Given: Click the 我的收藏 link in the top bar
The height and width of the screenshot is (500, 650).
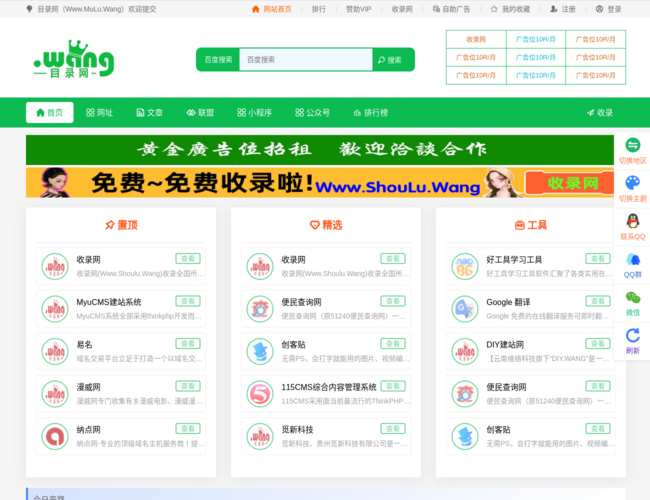Looking at the screenshot, I should 510,9.
